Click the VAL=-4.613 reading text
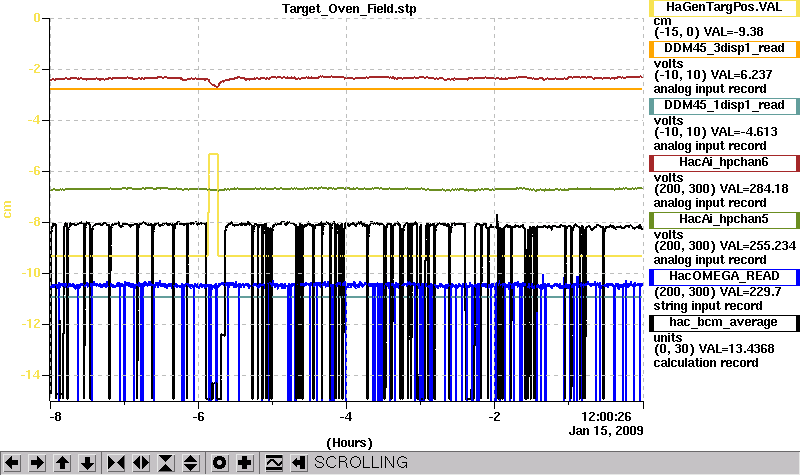 point(744,132)
